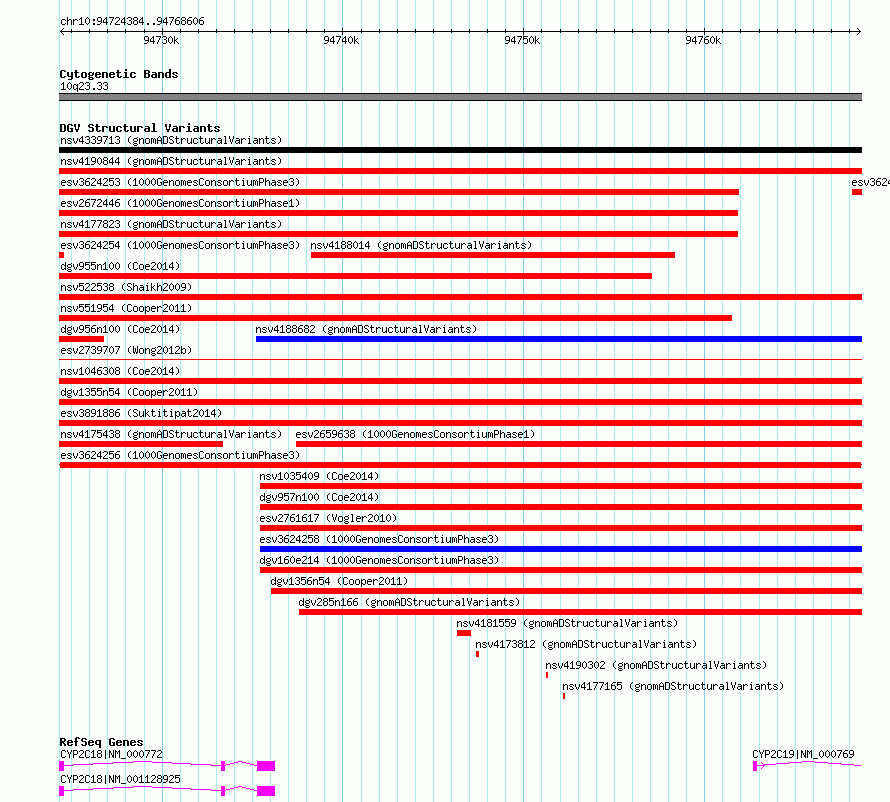This screenshot has height=802, width=890.
Task: Click the 94740k ruler tick label
Action: 341,40
